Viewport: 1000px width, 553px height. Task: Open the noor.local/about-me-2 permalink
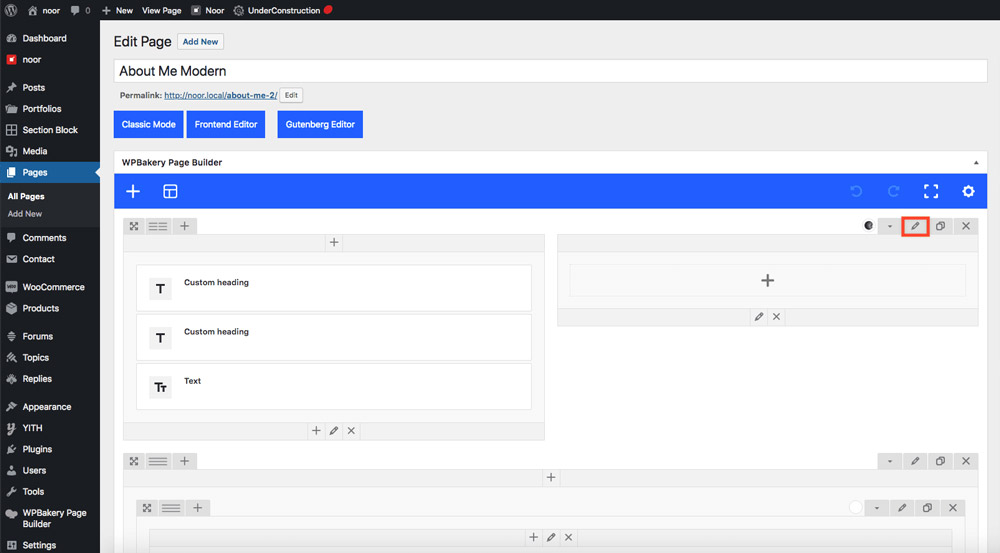click(221, 95)
